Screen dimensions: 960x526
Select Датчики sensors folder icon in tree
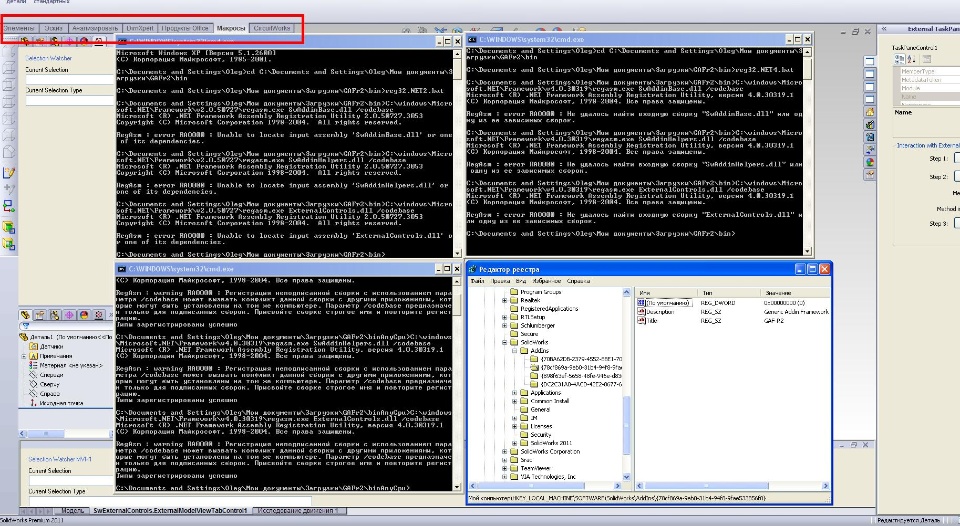(x=34, y=347)
